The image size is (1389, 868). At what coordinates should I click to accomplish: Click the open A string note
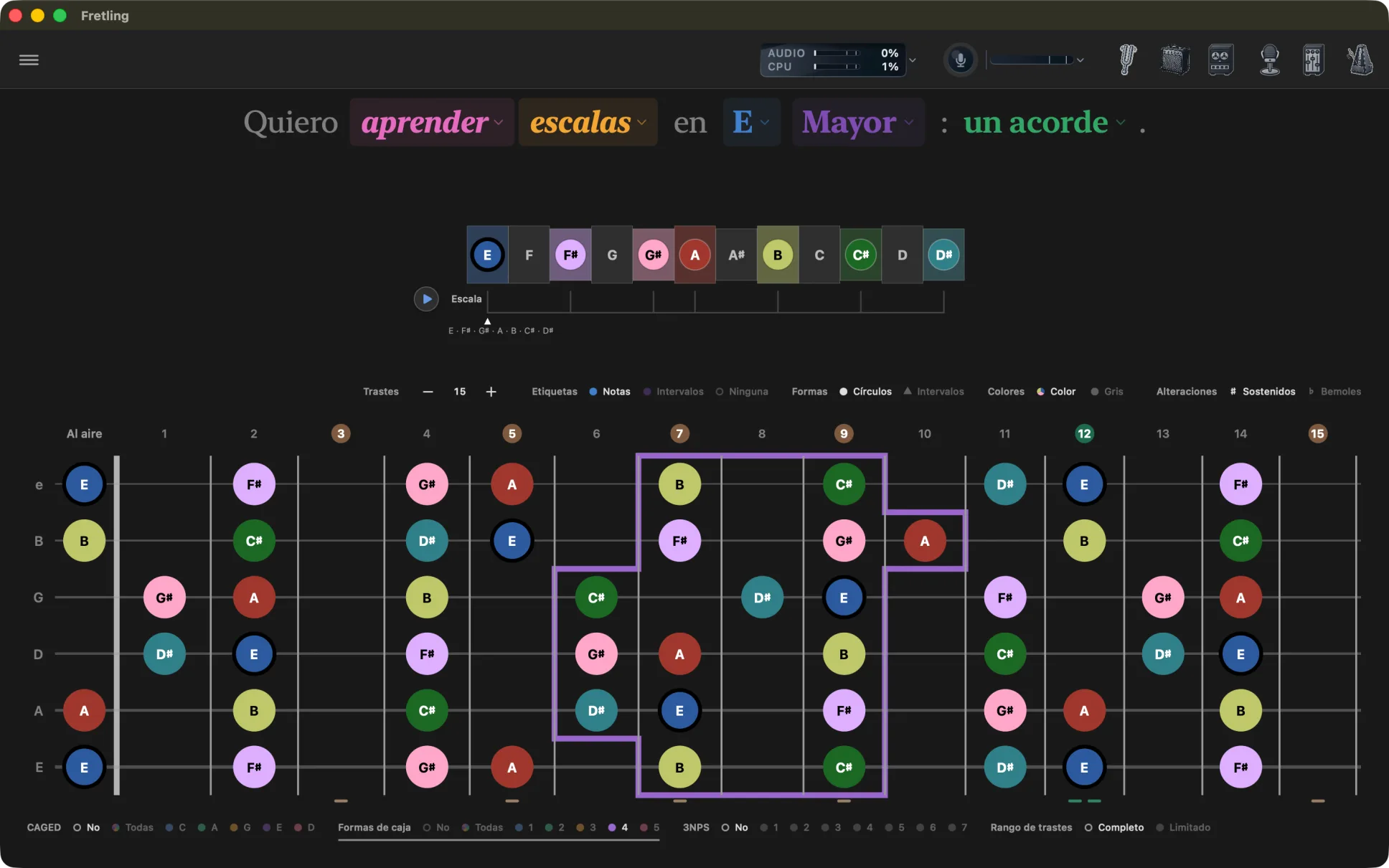[x=84, y=711]
